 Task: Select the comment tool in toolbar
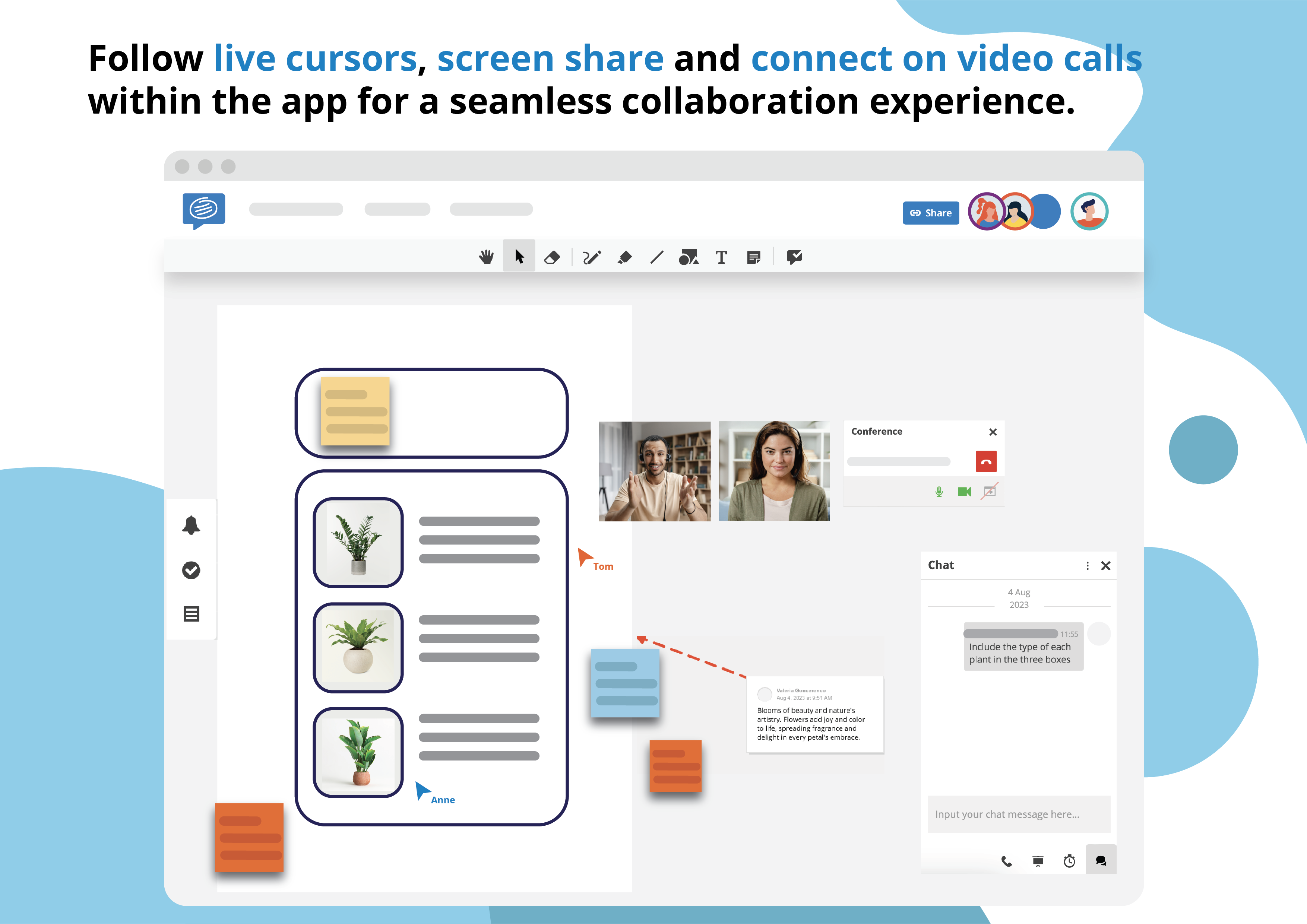coord(794,257)
